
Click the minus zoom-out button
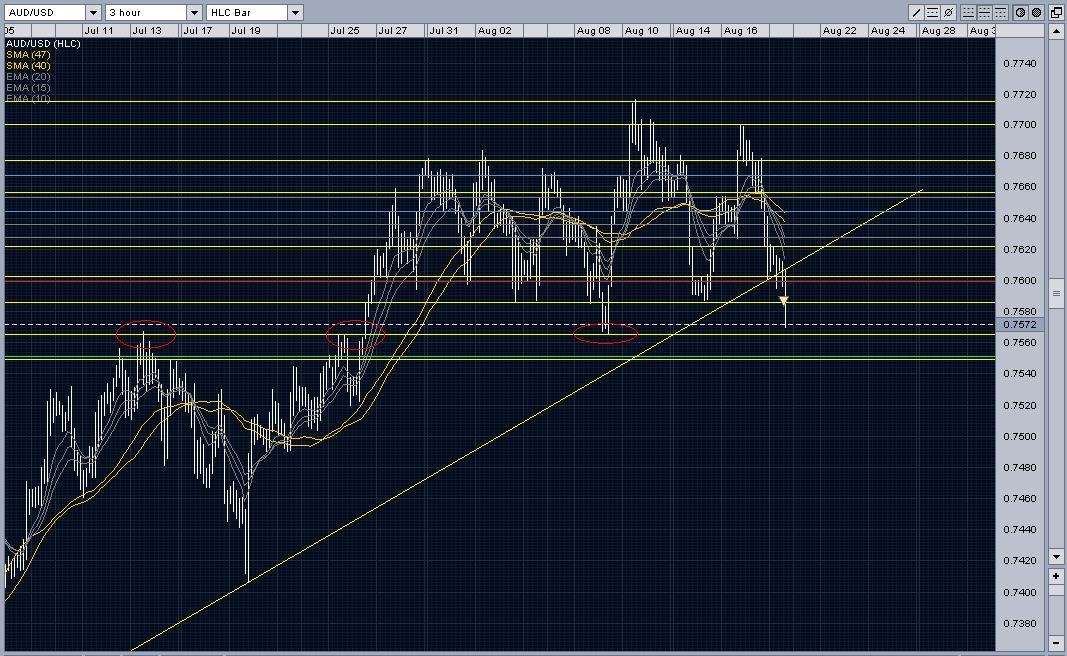point(1056,642)
